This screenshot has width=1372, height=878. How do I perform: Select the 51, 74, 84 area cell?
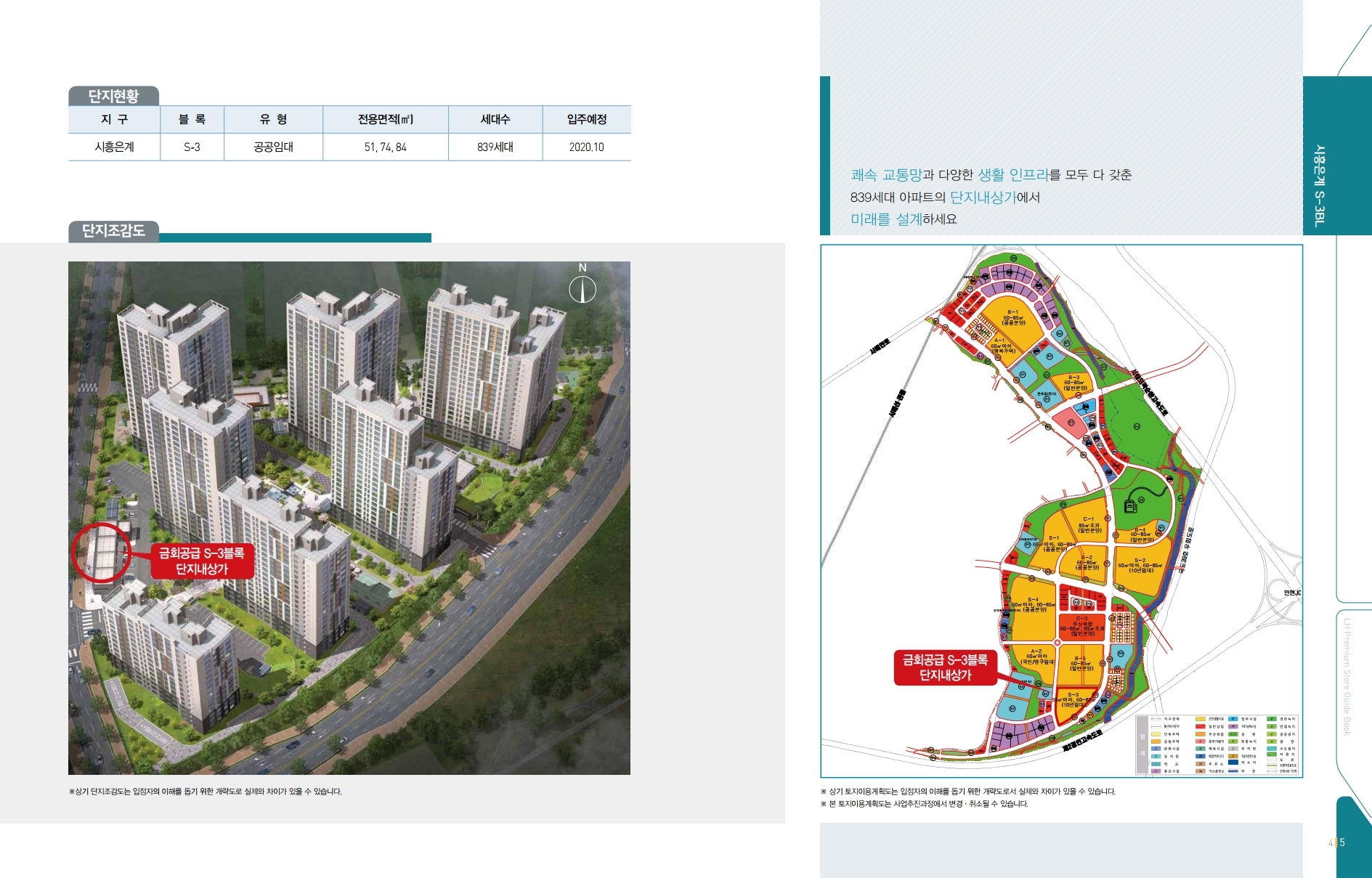pos(386,147)
